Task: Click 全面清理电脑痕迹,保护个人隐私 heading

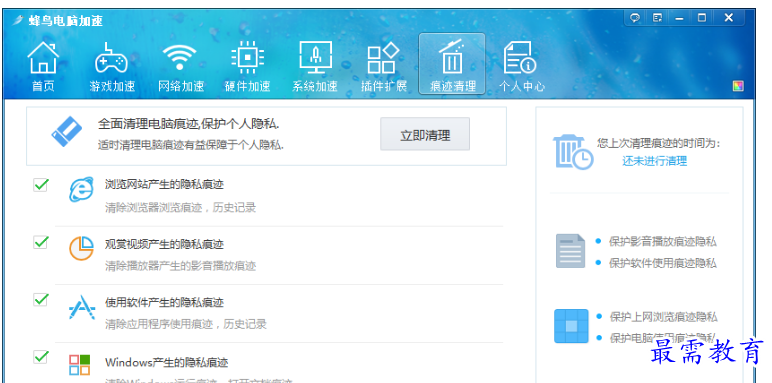Action: (189, 124)
